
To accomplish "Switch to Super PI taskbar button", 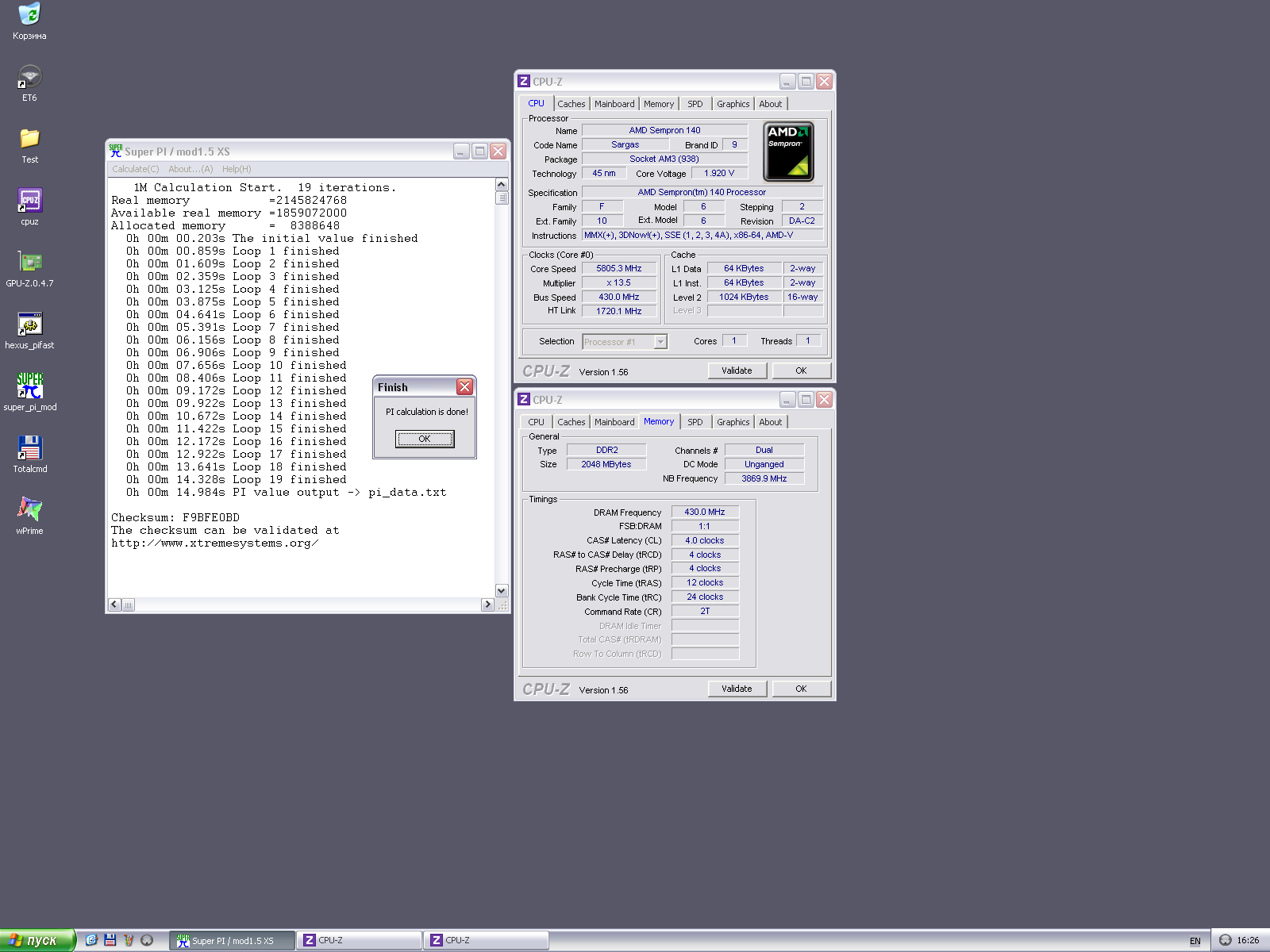I will click(x=232, y=940).
